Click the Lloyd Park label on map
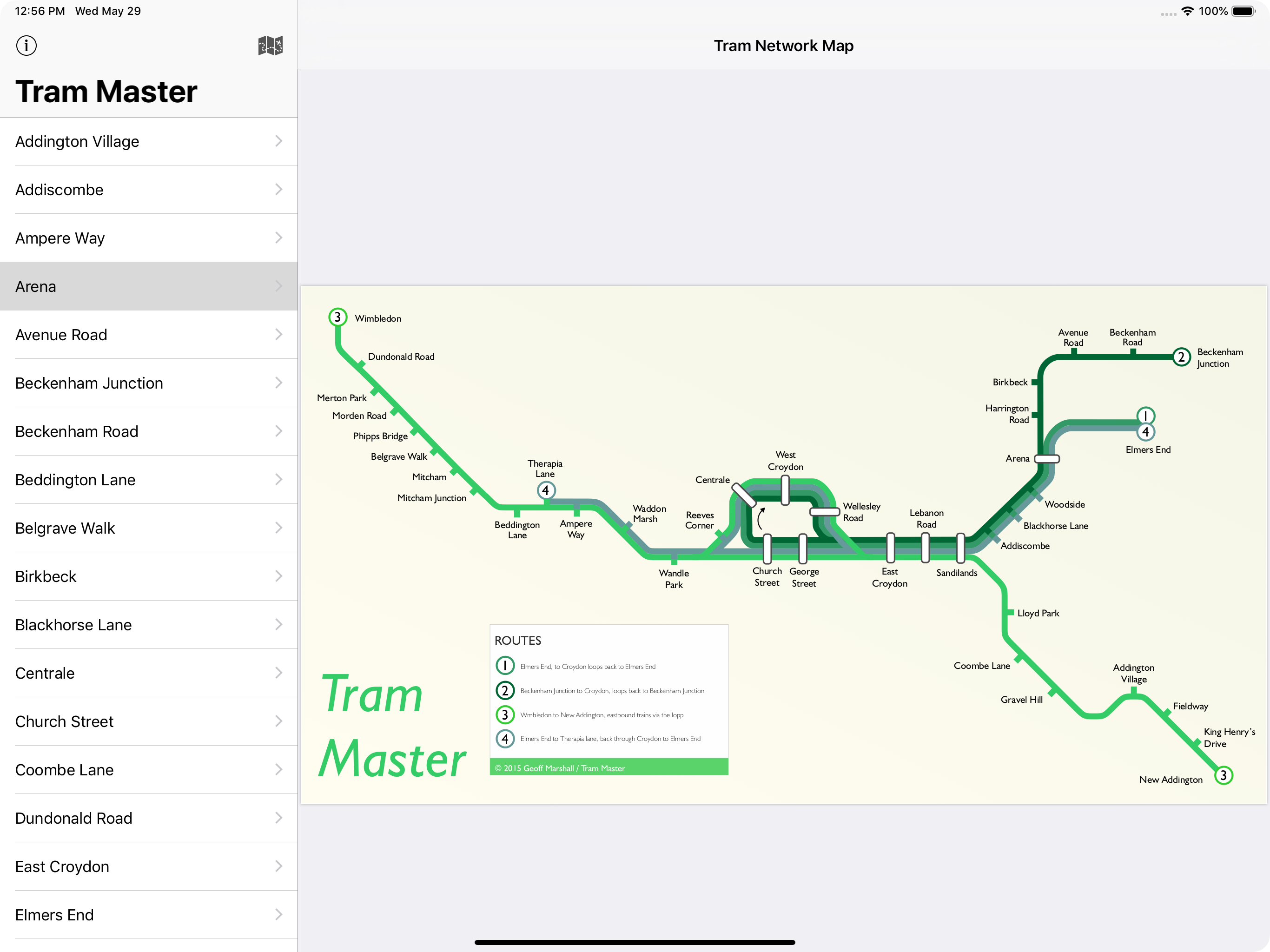The image size is (1270, 952). tap(1038, 613)
